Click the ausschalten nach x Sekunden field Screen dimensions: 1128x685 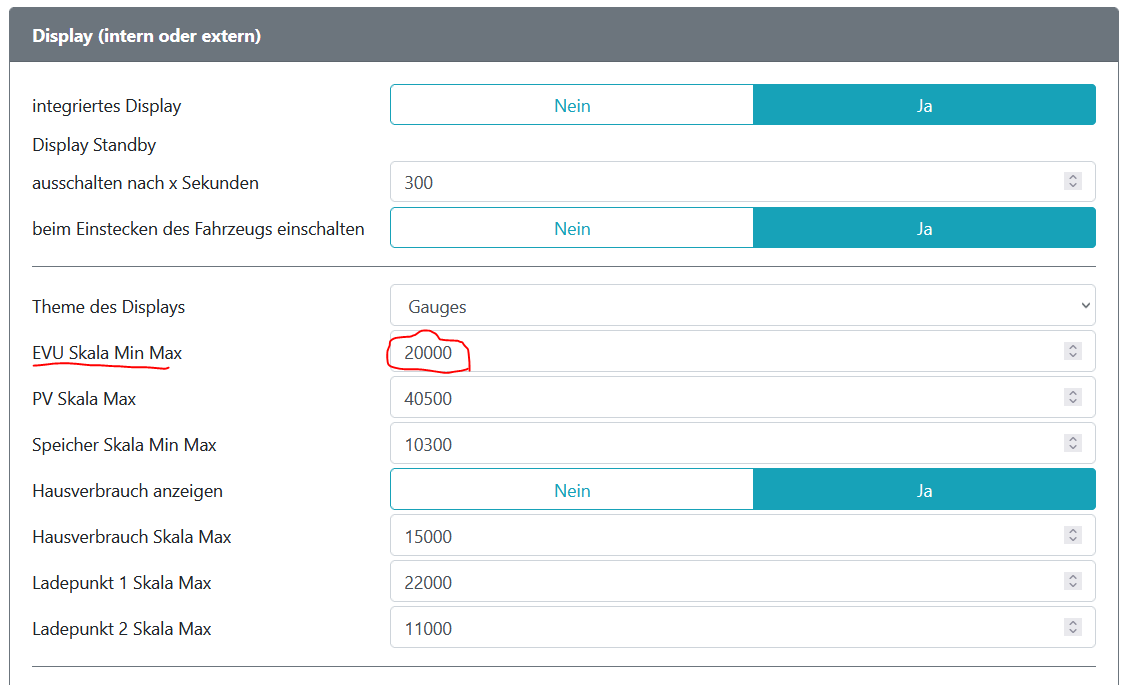[725, 183]
